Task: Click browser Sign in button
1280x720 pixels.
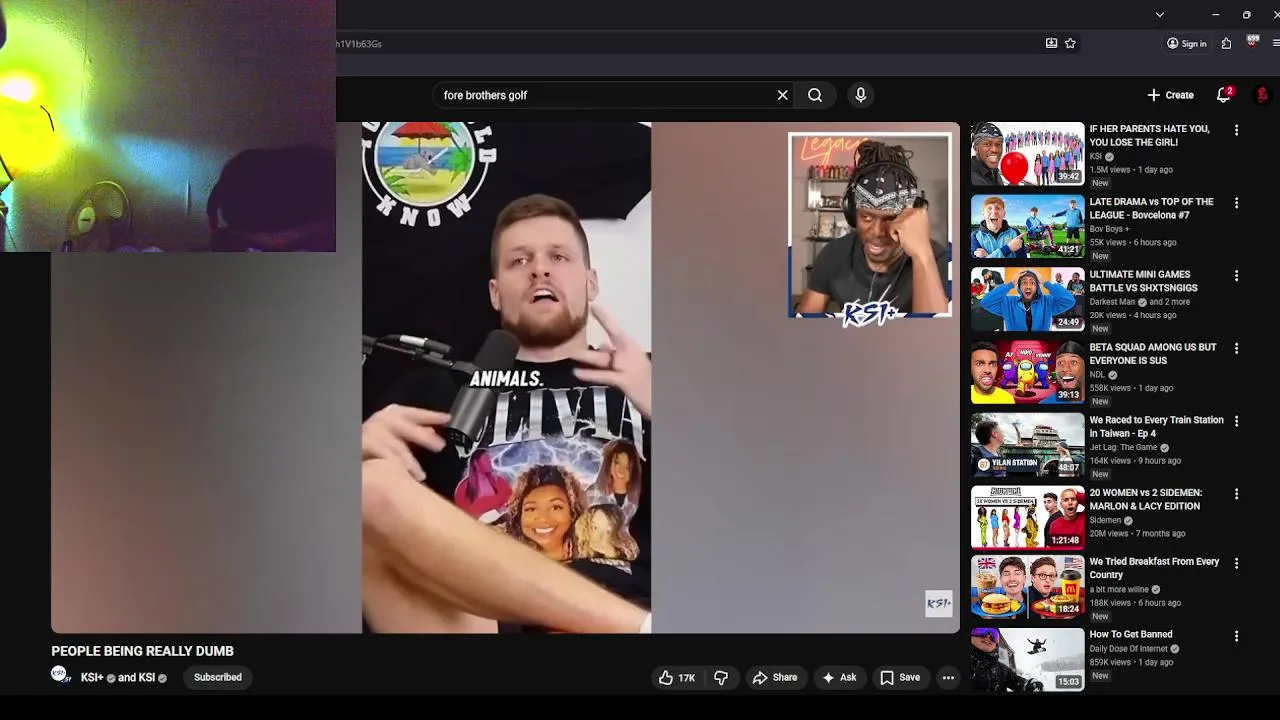Action: pos(1186,43)
